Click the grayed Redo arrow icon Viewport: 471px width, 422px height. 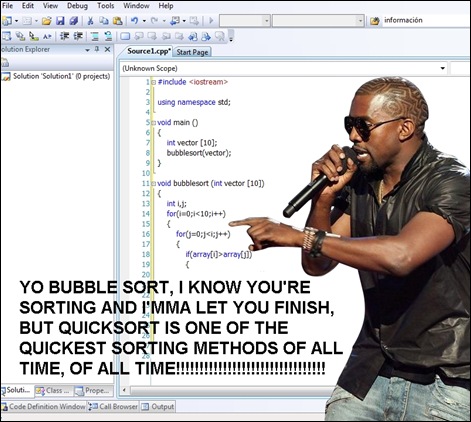pyautogui.click(x=154, y=21)
